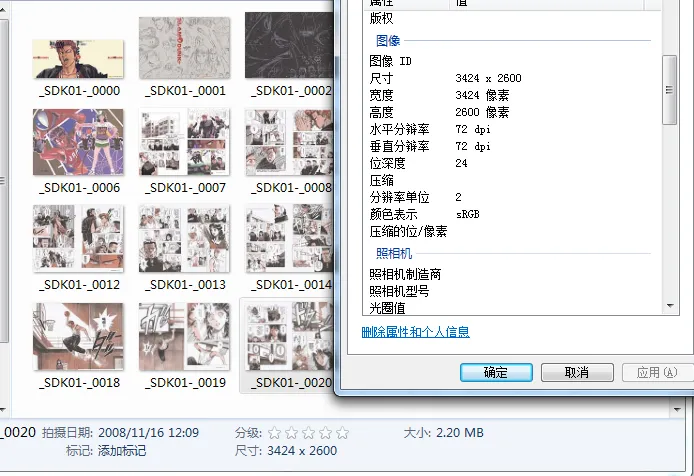
Task: Confirm with the 确定 button
Action: [496, 372]
